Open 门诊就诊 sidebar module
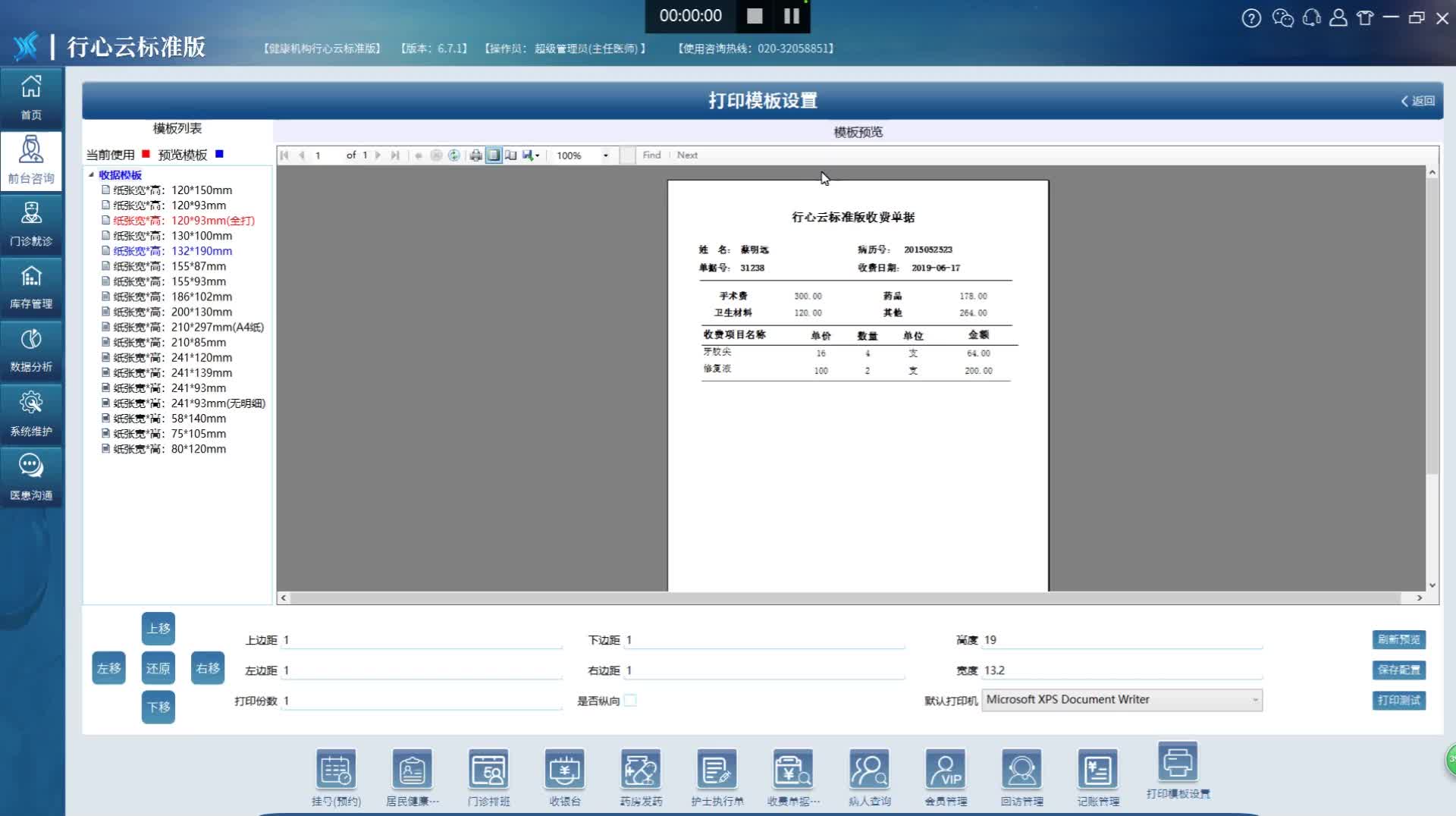 point(31,224)
